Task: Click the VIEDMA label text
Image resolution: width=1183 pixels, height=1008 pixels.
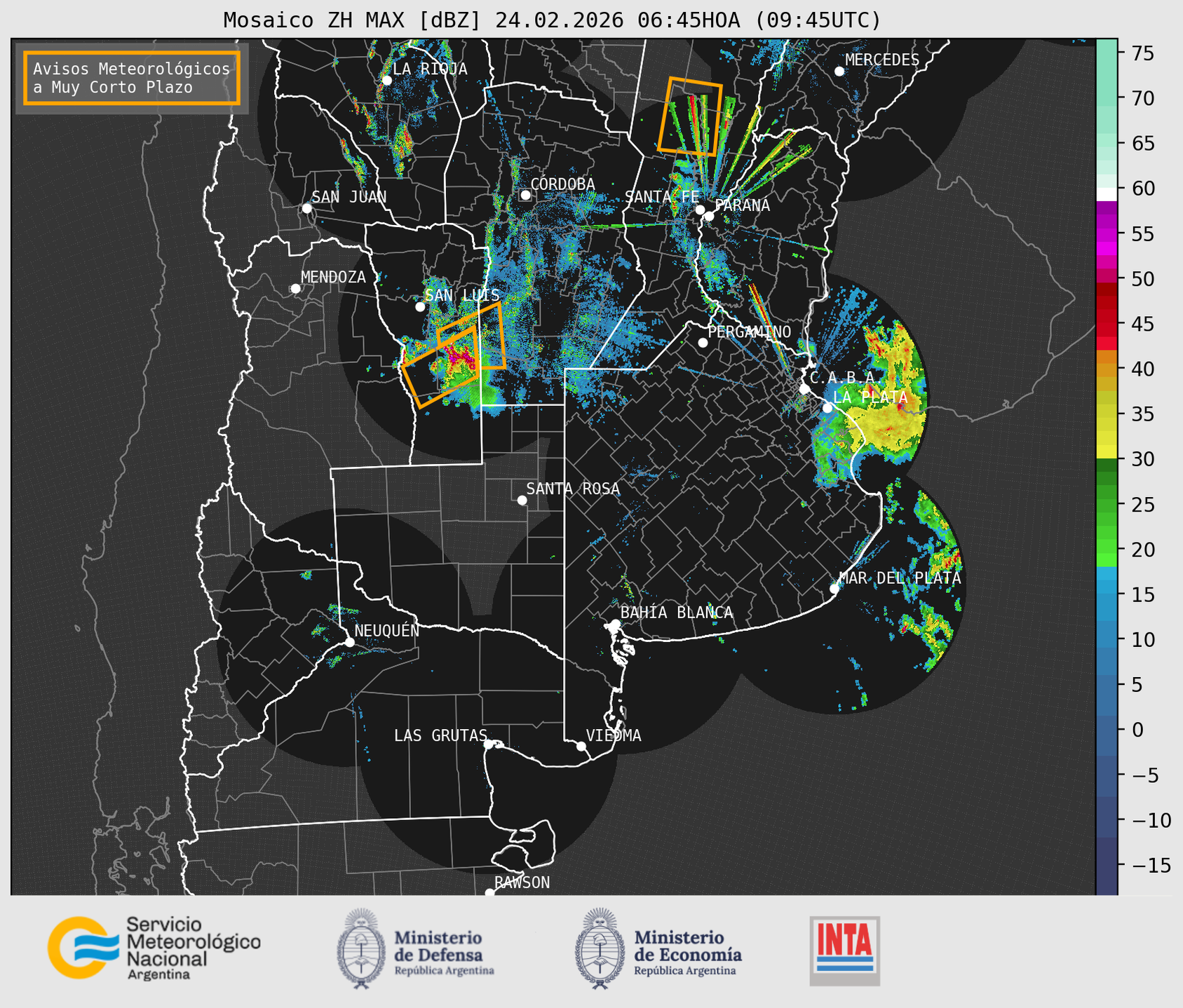Action: 614,735
